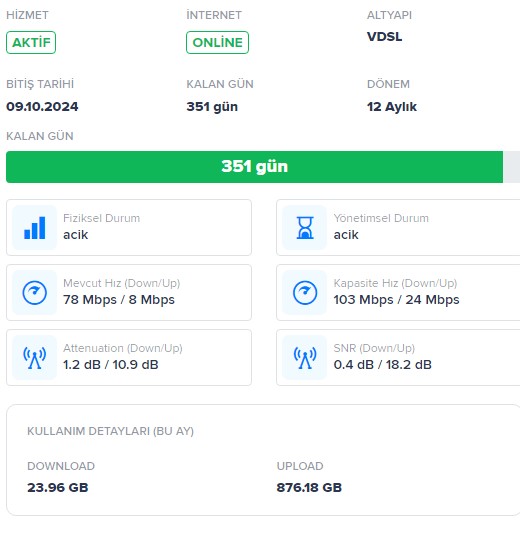Image resolution: width=520 pixels, height=535 pixels.
Task: Click the hourglass Yönetimsel Durum icon
Action: tap(305, 228)
